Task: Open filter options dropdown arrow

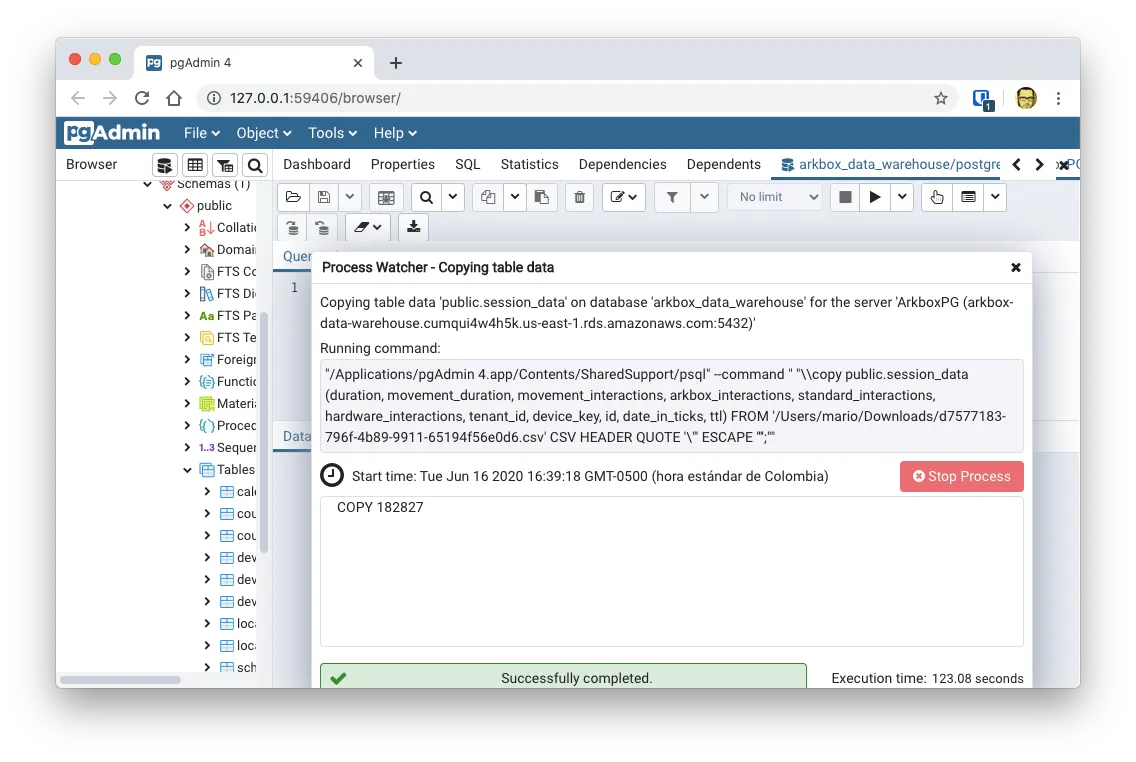Action: [704, 197]
